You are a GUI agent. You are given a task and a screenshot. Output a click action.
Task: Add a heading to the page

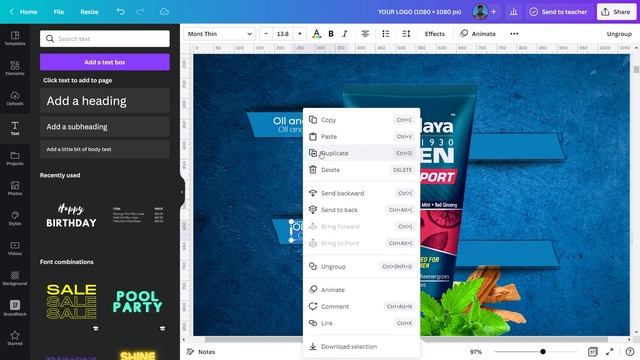pyautogui.click(x=105, y=101)
